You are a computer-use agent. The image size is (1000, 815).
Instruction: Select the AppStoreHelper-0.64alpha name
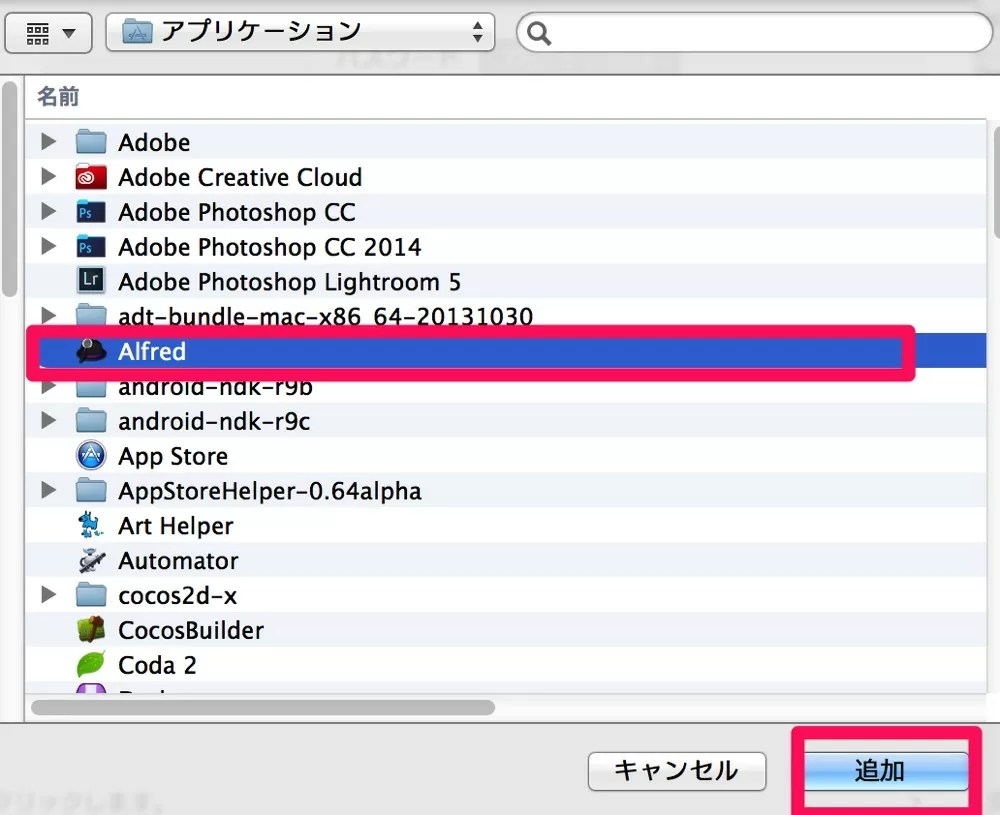coord(270,492)
